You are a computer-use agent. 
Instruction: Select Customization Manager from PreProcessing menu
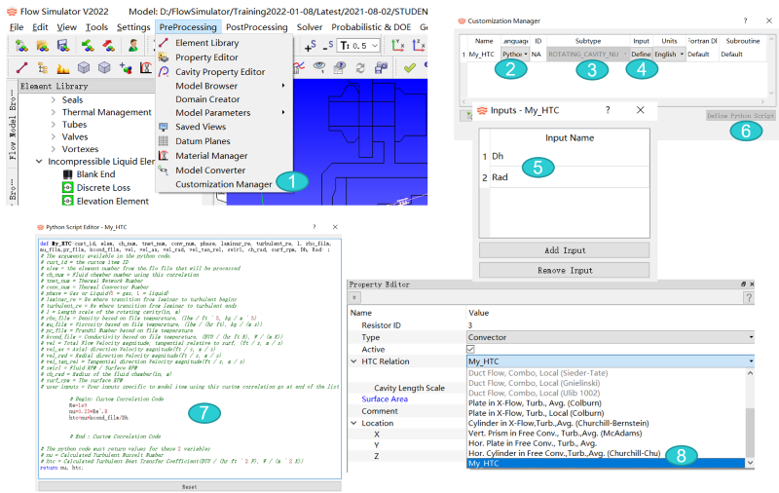[224, 184]
